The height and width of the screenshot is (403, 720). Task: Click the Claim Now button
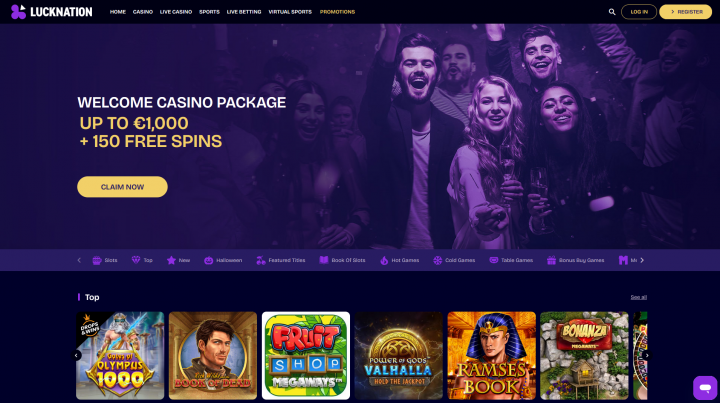pyautogui.click(x=122, y=187)
